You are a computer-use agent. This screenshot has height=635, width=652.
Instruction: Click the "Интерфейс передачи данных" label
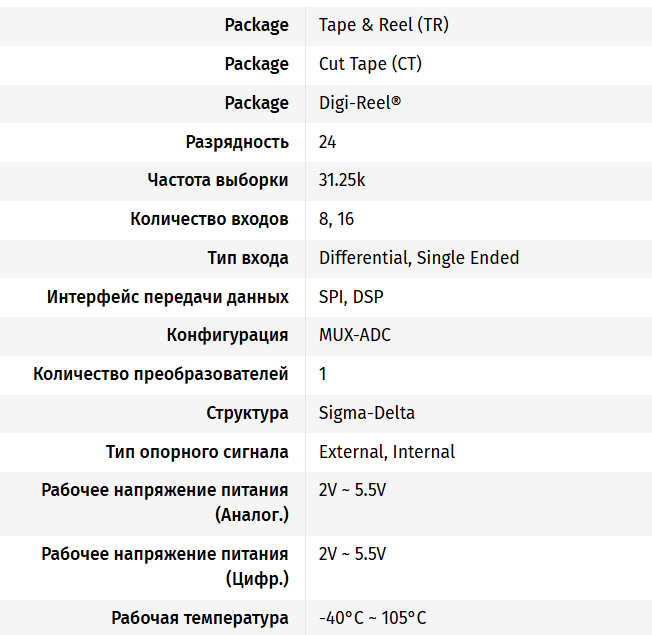click(168, 297)
